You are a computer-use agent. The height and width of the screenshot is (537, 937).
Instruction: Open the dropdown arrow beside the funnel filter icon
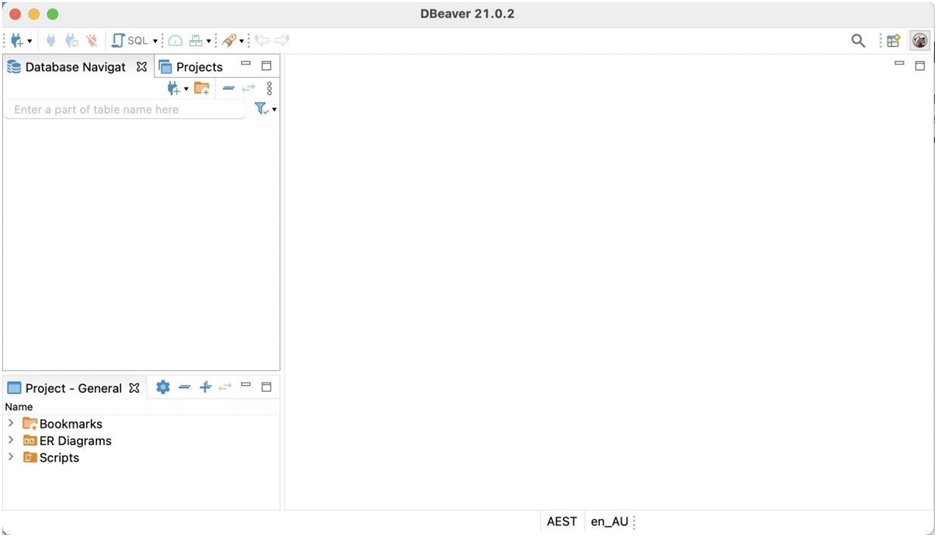(x=274, y=109)
